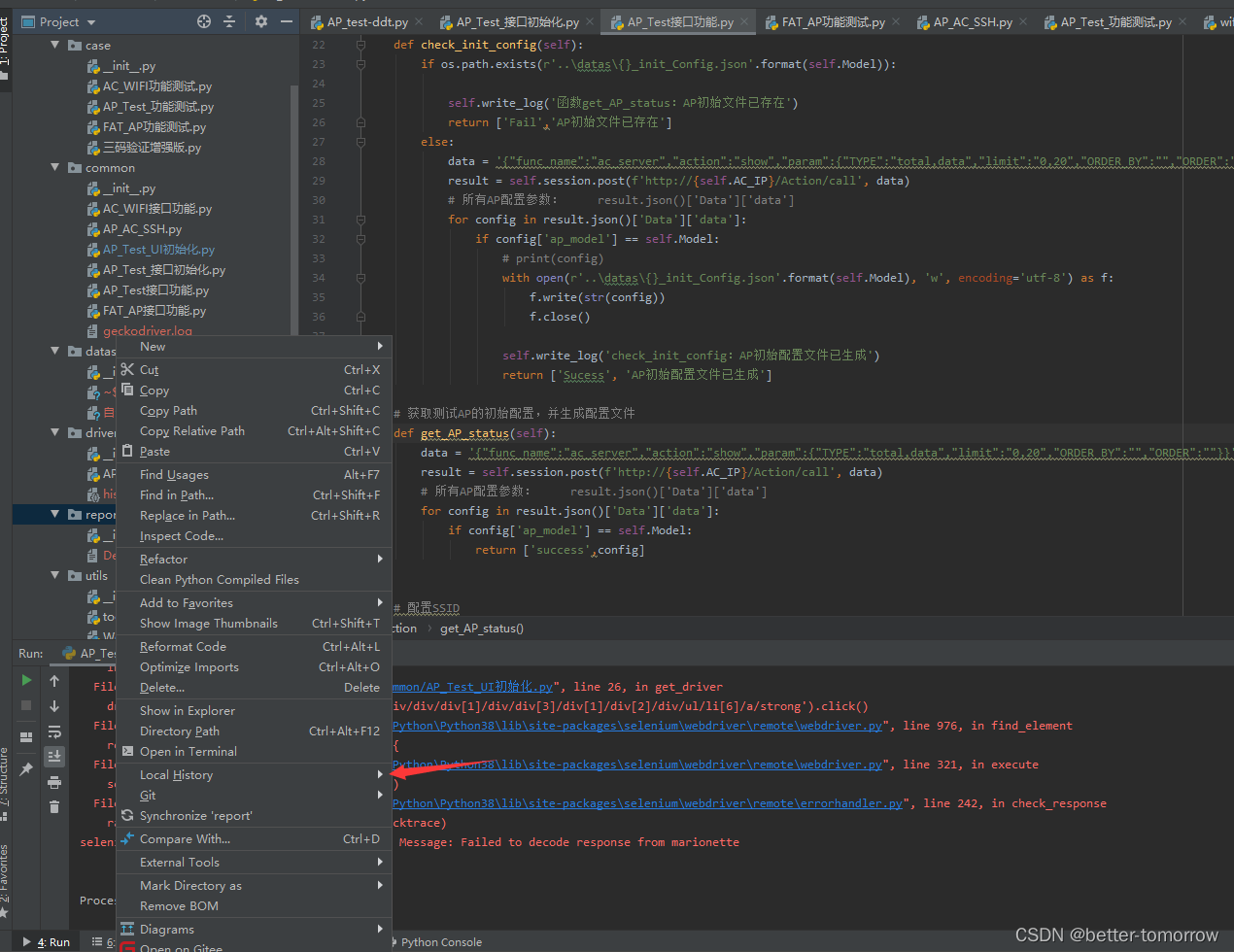Switch to FAT_AP功能测试.py tab
Image resolution: width=1234 pixels, height=952 pixels.
click(833, 21)
